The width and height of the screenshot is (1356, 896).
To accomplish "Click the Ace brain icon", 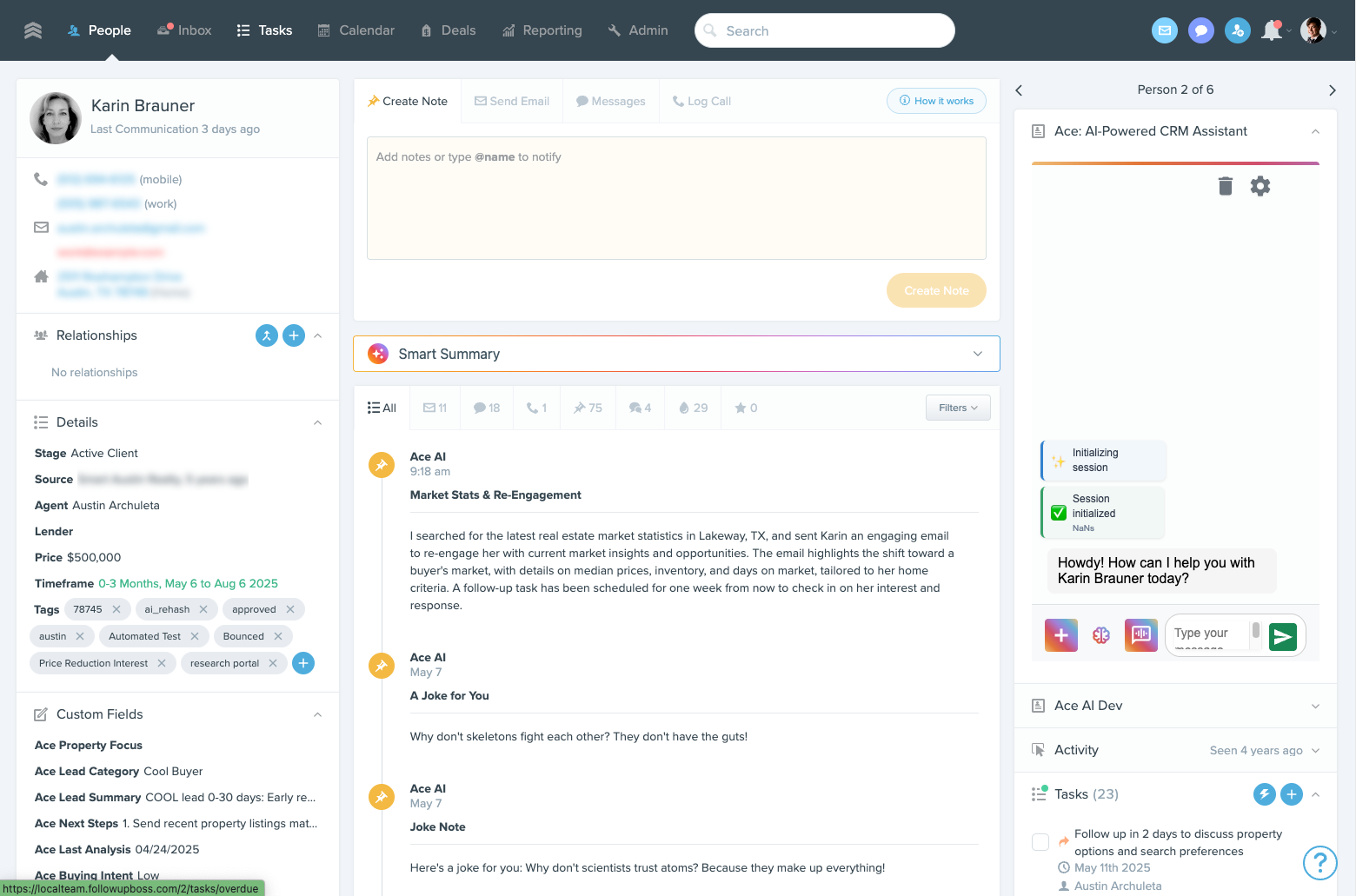I will (1101, 635).
